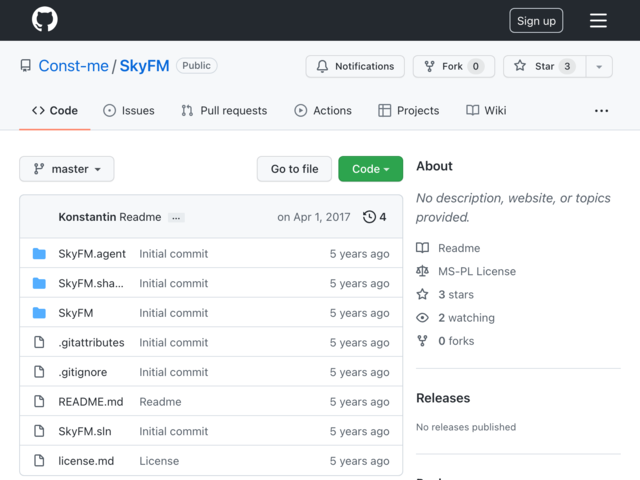Viewport: 640px width, 480px height.
Task: Open the License commit message link
Action: 159,461
